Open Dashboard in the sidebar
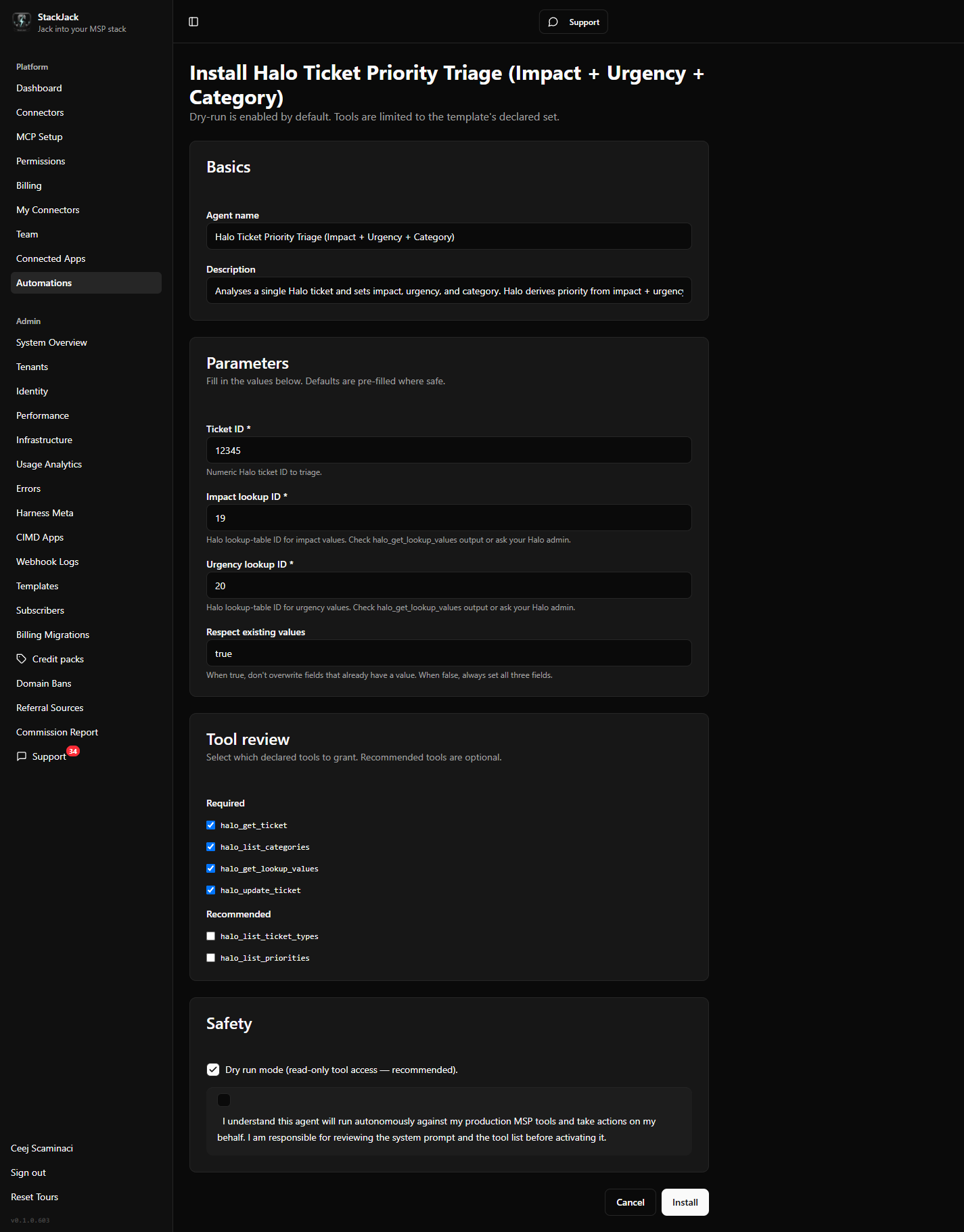 [86, 88]
